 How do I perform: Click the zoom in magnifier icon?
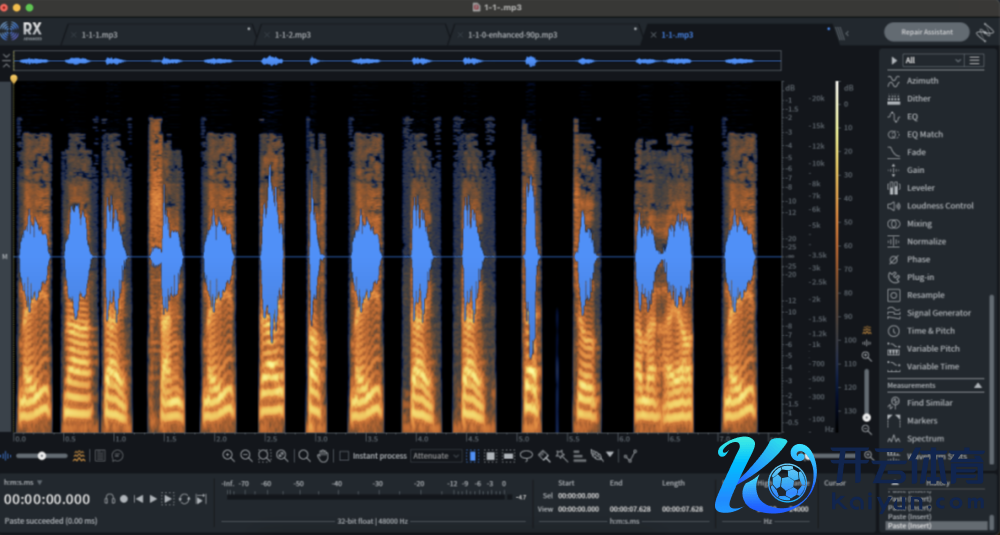(228, 456)
